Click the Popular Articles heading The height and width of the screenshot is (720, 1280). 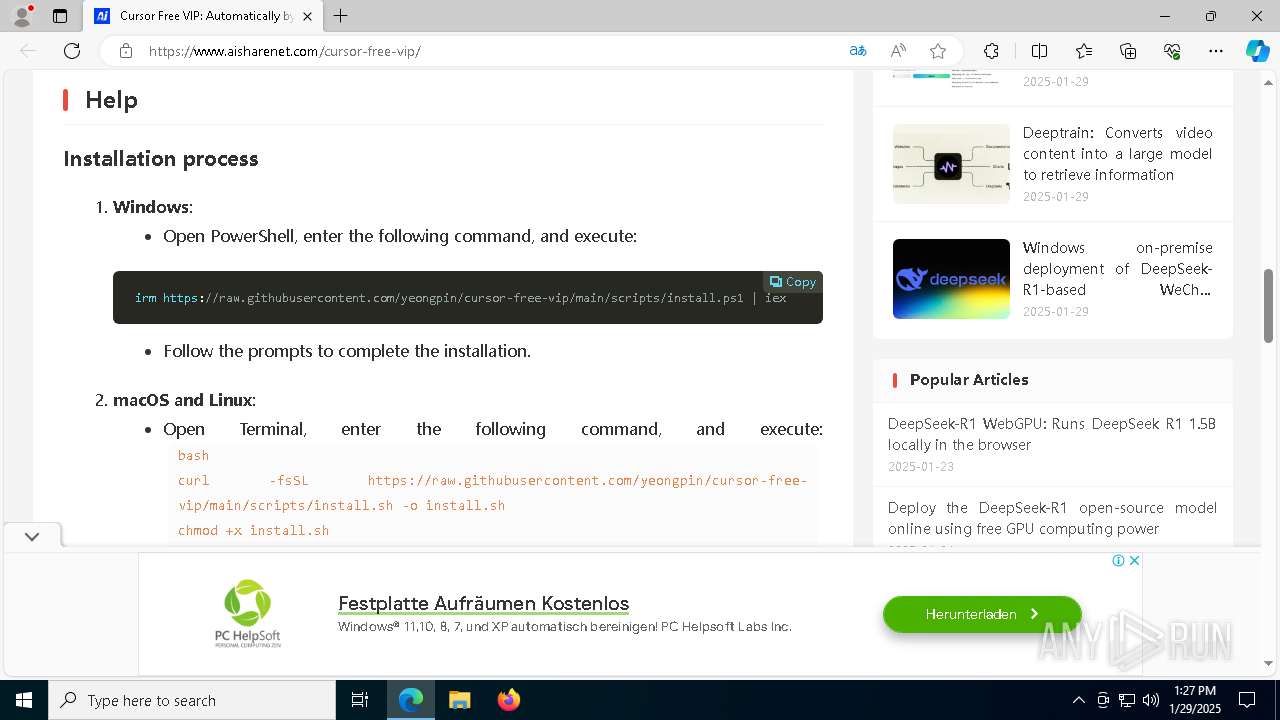pyautogui.click(x=969, y=379)
